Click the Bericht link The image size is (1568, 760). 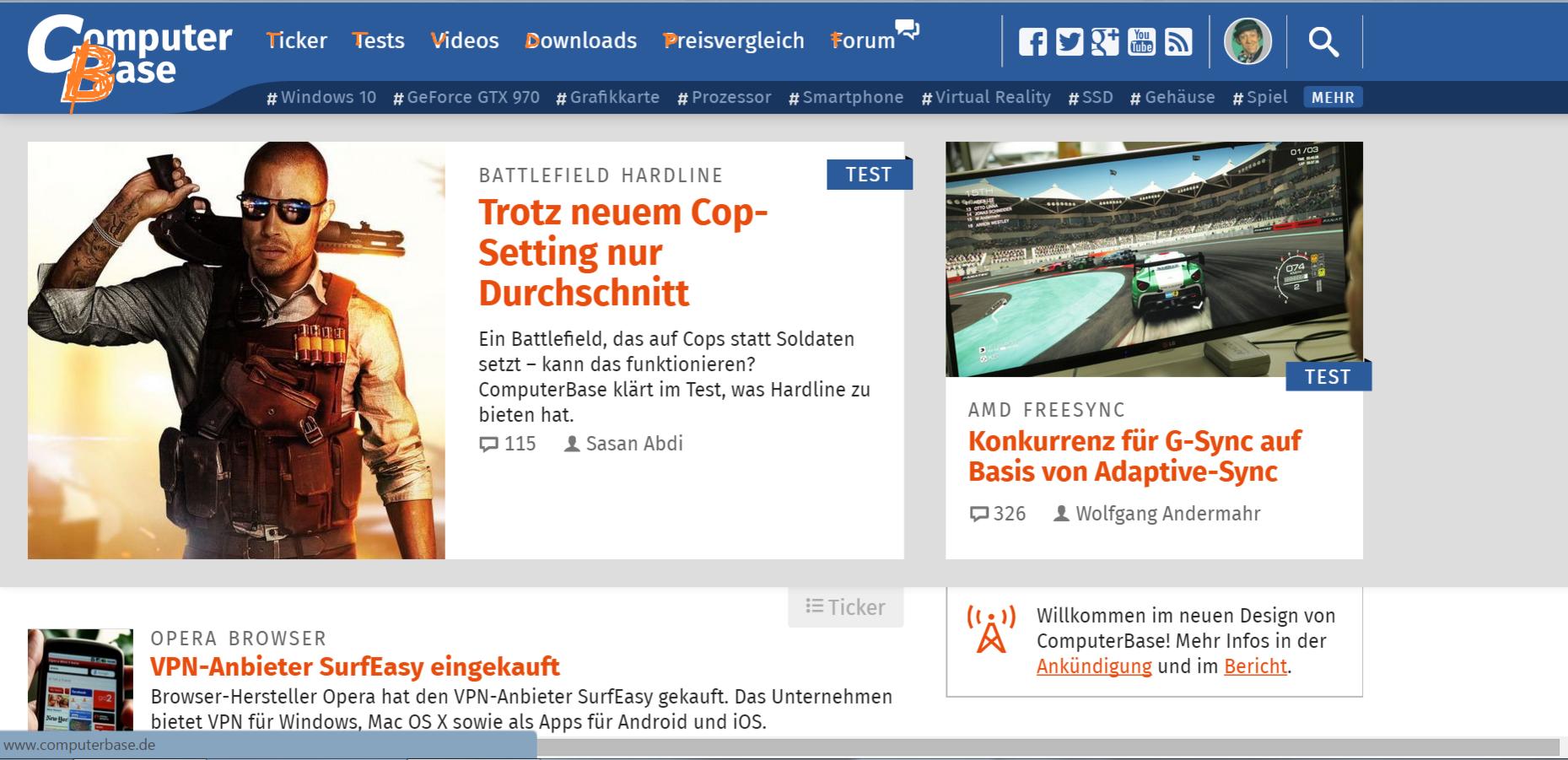[x=1255, y=666]
